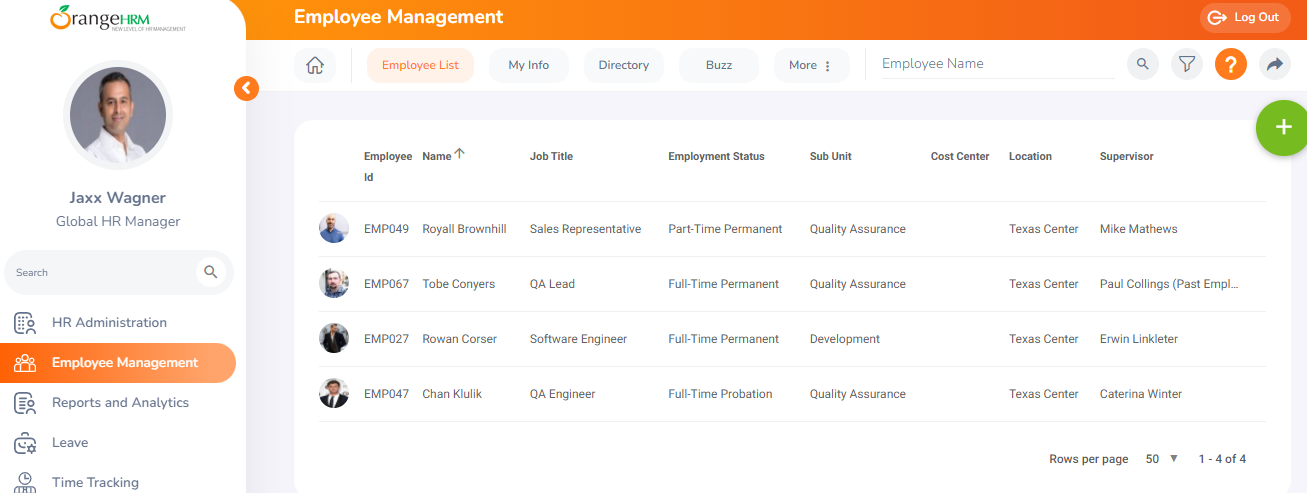Click supervisor Caterina Winter
This screenshot has height=493, width=1307.
click(x=1141, y=394)
